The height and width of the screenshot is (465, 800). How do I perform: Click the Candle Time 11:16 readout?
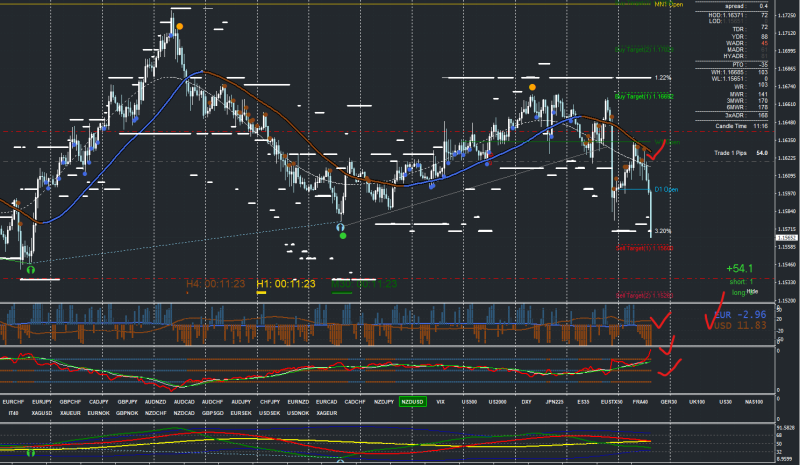[741, 126]
